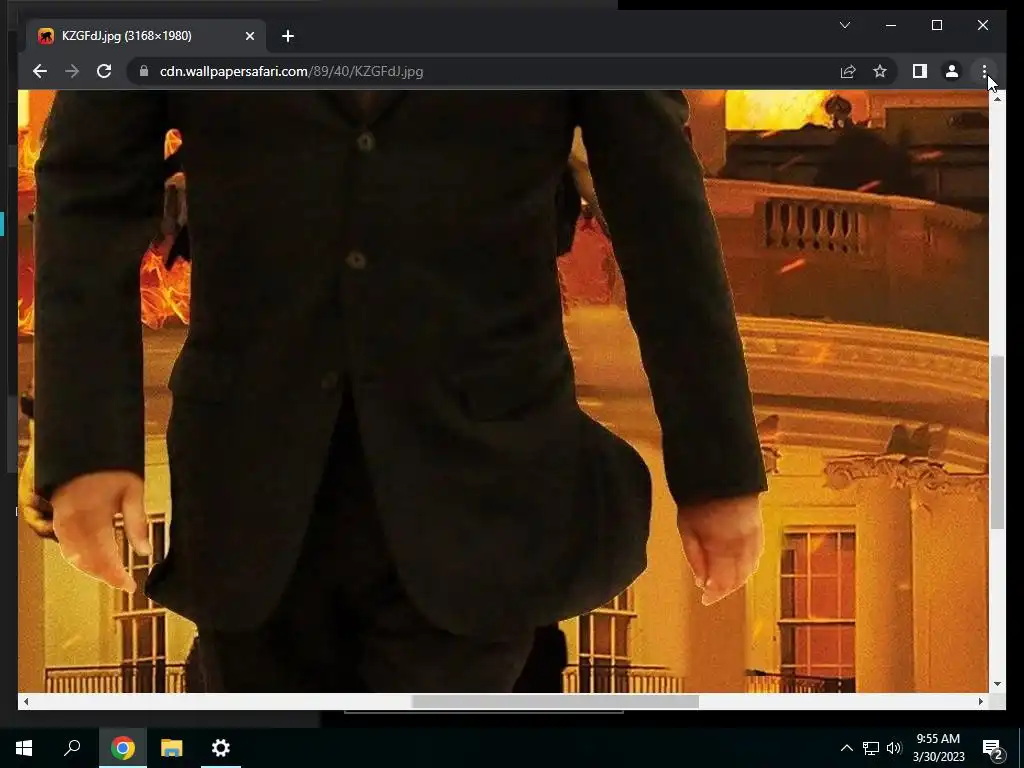Click the scroll right arrow
Image resolution: width=1024 pixels, height=768 pixels.
(981, 701)
